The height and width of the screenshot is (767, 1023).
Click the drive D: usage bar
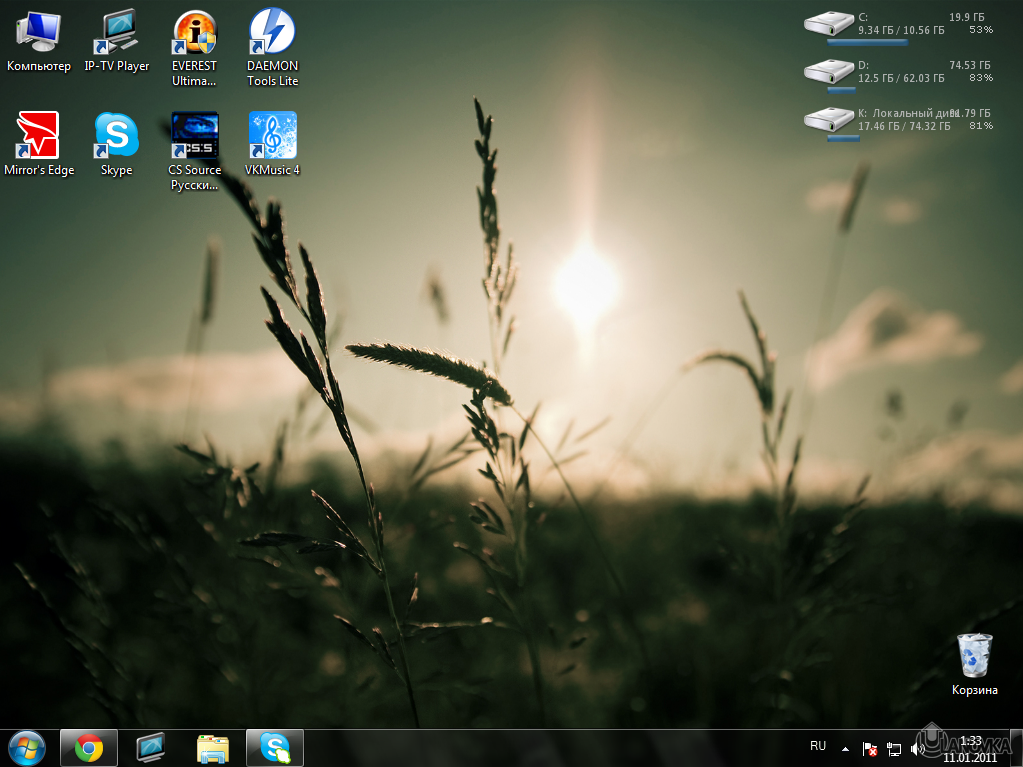(844, 90)
